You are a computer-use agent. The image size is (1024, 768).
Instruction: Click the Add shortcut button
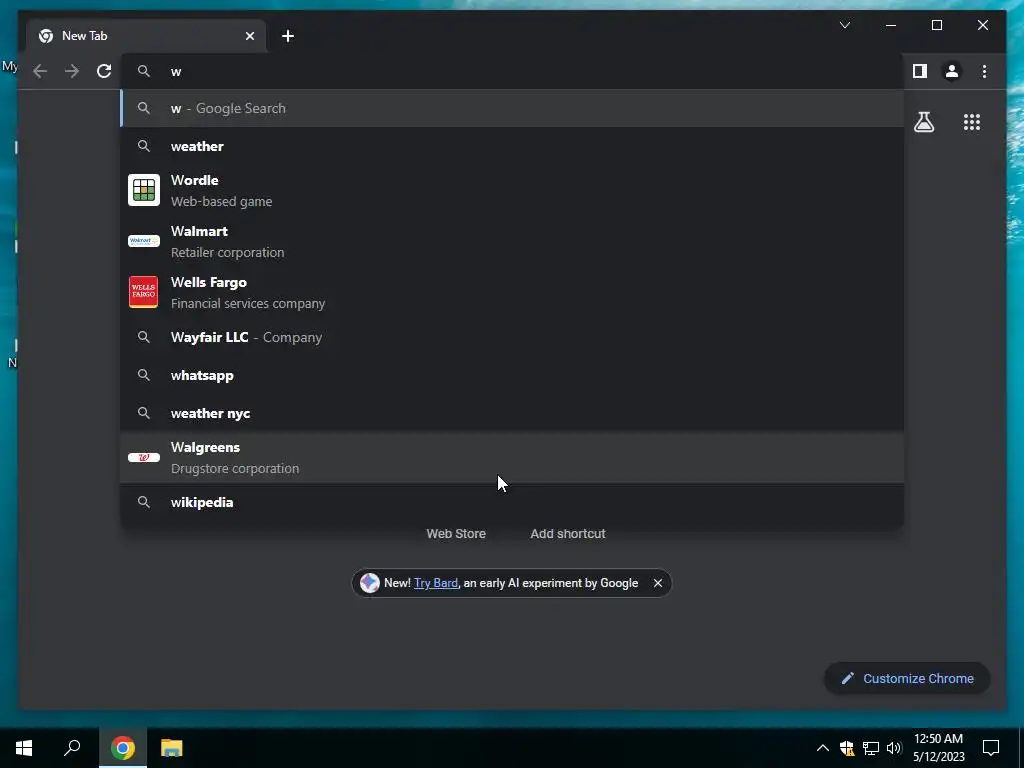coord(568,534)
